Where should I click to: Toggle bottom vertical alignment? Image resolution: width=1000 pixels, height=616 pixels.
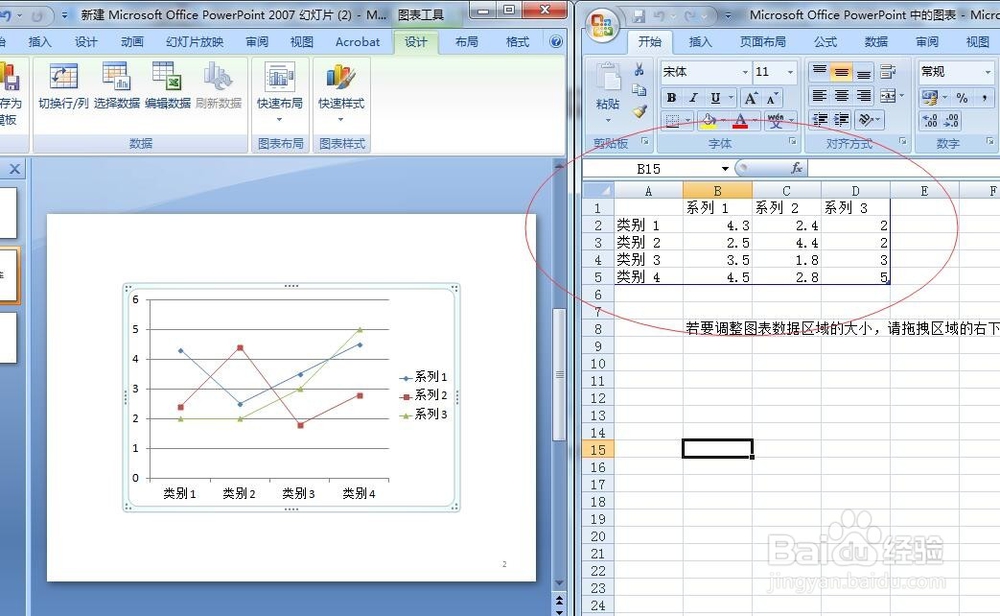click(864, 71)
